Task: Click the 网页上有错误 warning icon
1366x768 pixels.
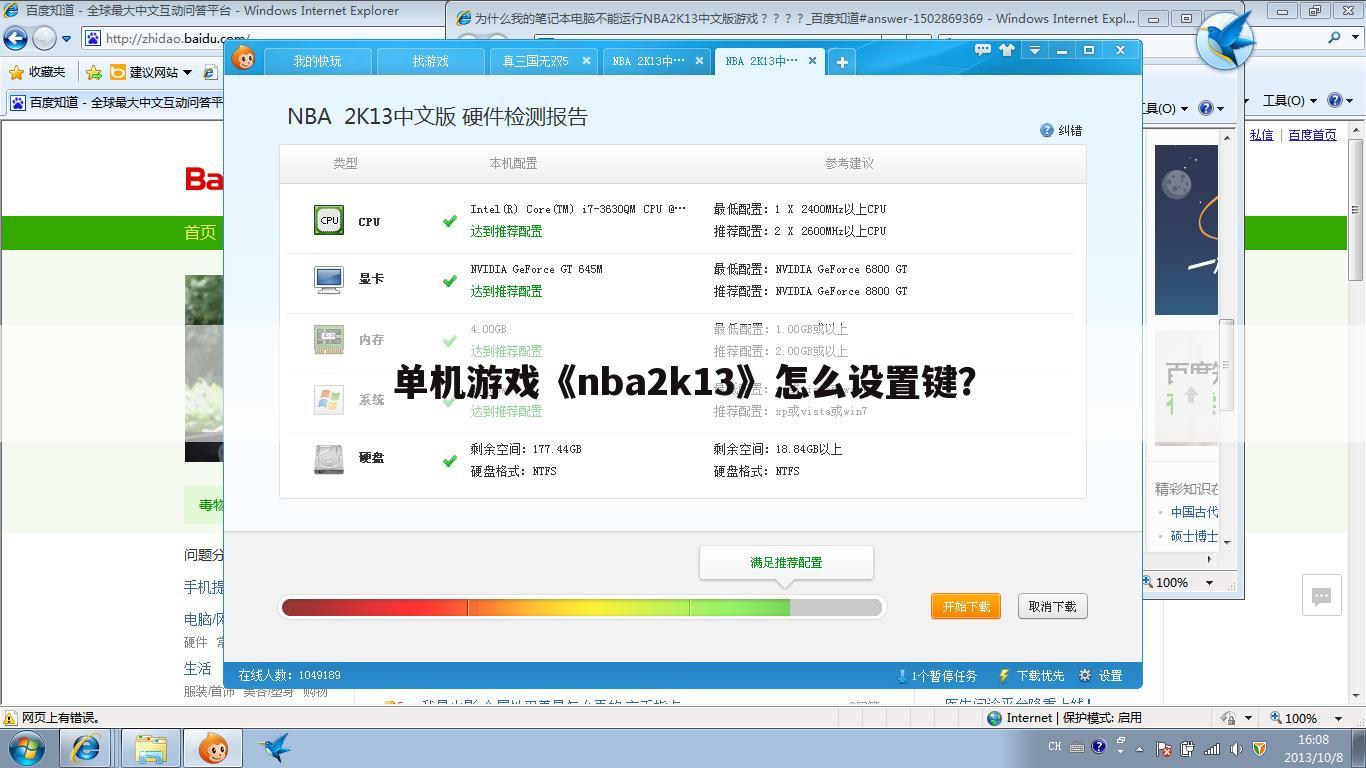Action: (x=10, y=718)
